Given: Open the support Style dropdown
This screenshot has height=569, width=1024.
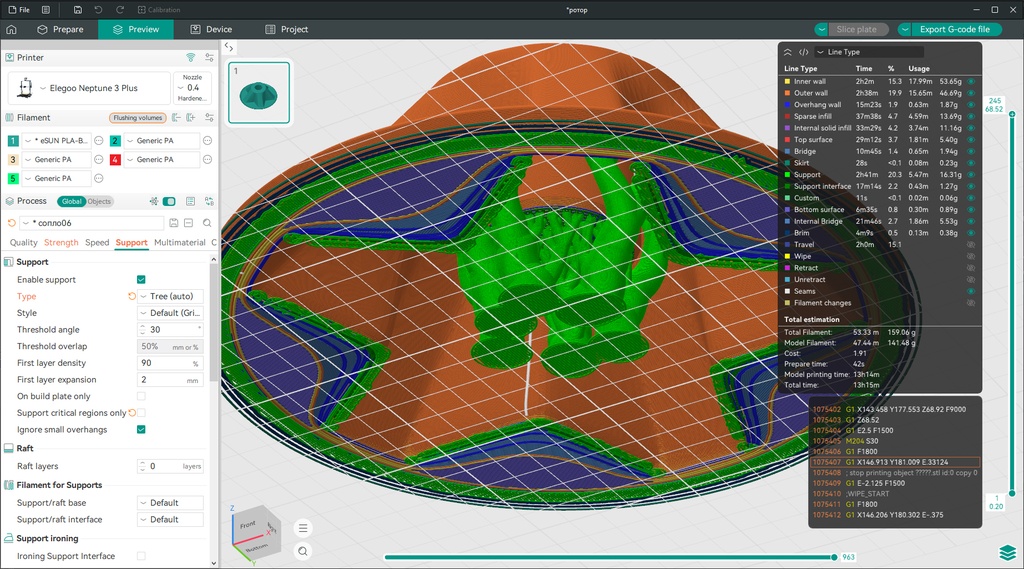Looking at the screenshot, I should (170, 313).
